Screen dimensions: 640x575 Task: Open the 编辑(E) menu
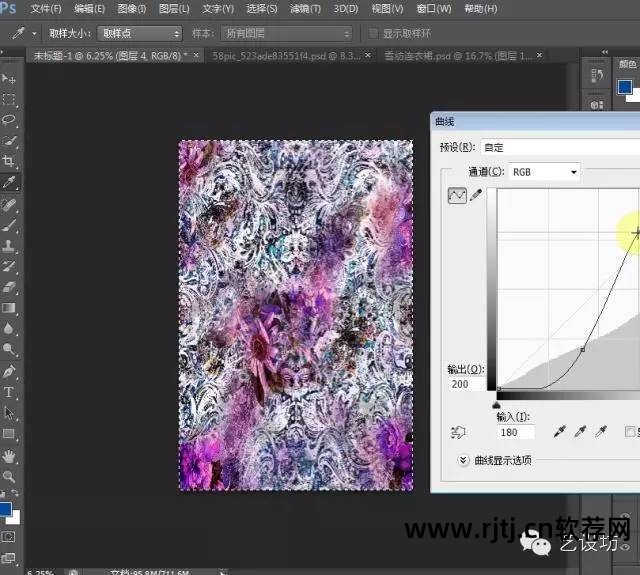click(89, 9)
